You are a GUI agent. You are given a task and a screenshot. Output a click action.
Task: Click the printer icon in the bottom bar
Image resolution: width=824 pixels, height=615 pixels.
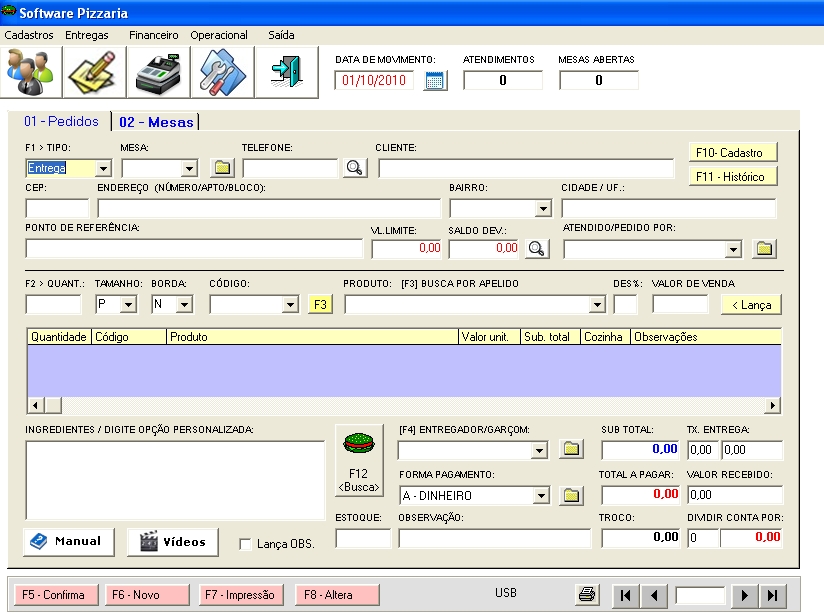(588, 595)
